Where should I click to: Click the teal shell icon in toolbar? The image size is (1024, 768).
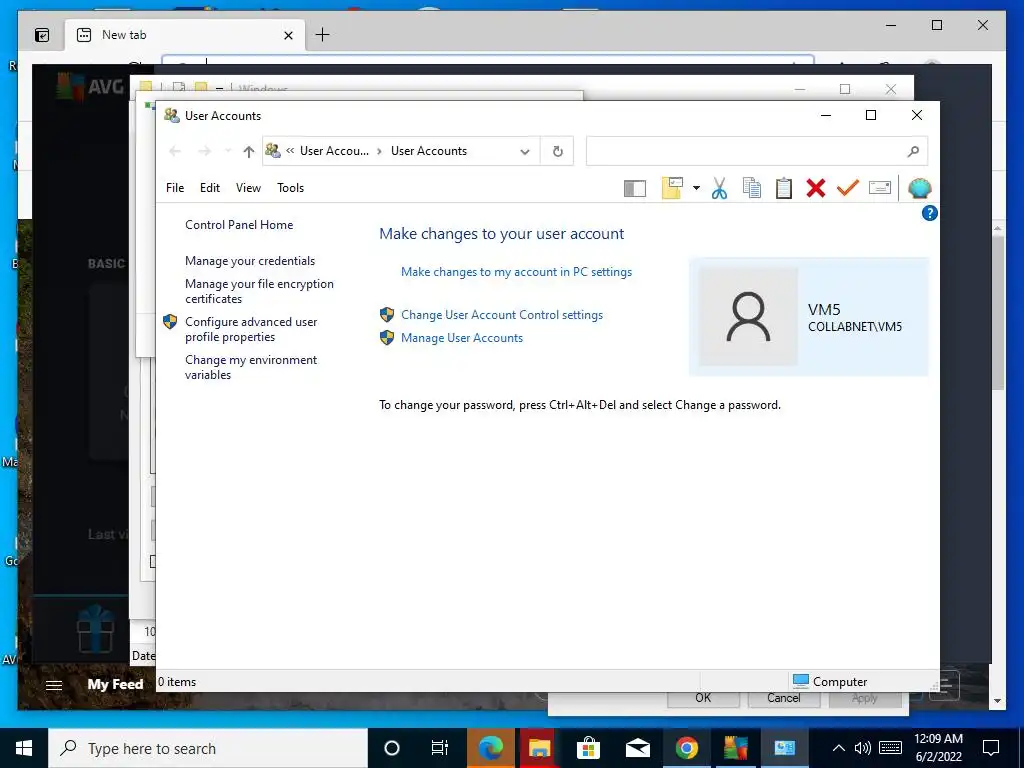920,188
